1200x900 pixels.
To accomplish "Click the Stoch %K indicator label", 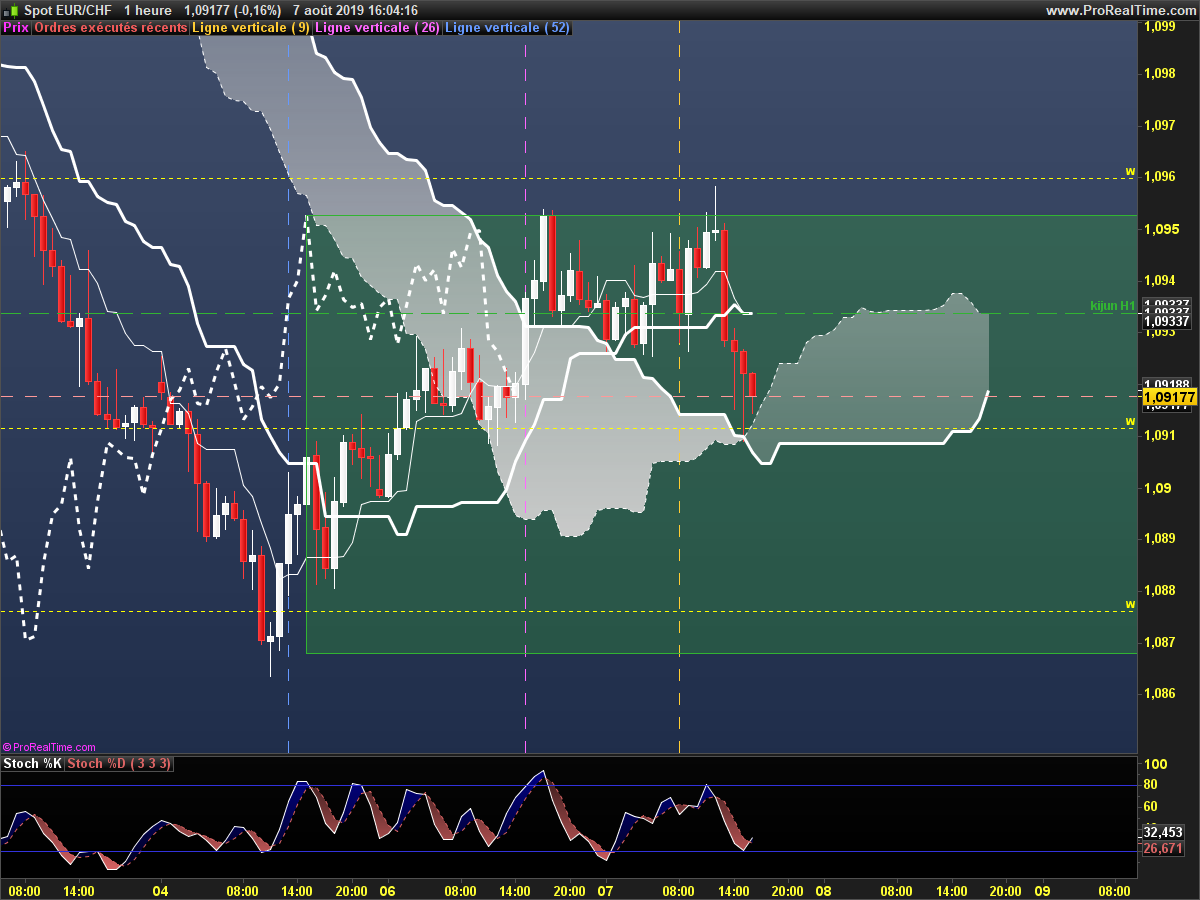I will [33, 764].
